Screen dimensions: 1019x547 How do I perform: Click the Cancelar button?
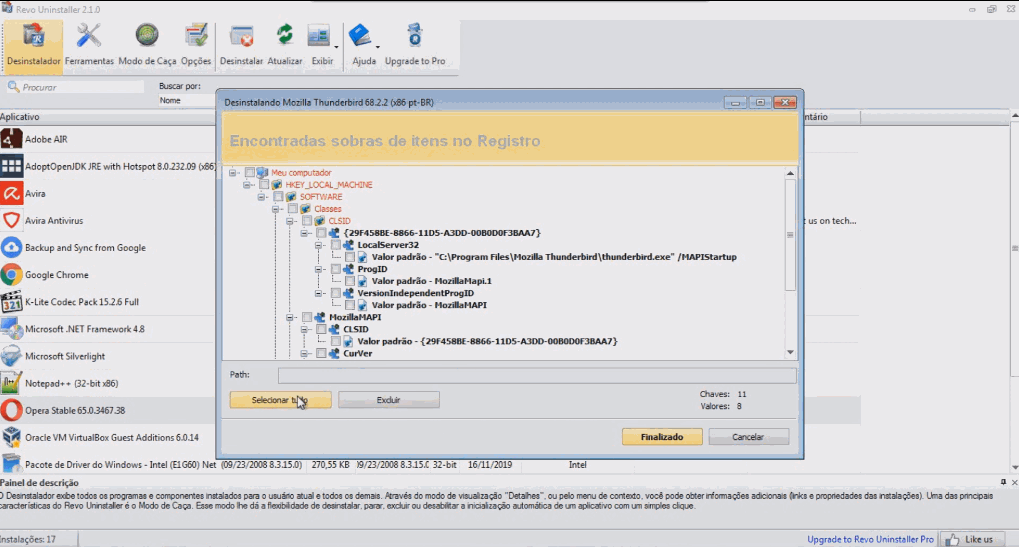pos(748,437)
